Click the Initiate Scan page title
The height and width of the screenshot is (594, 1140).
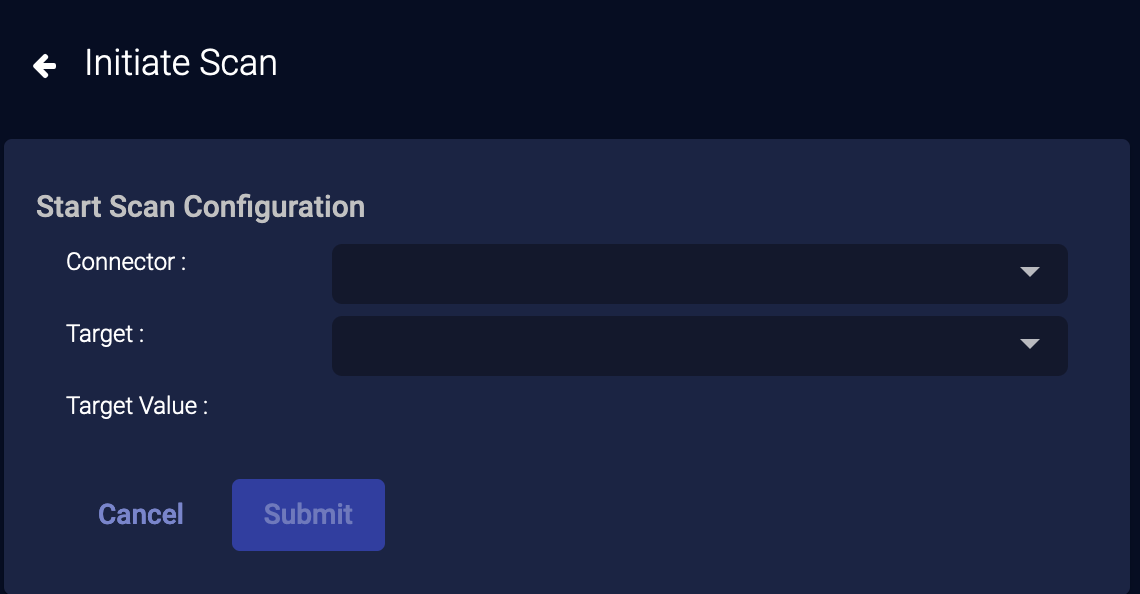pyautogui.click(x=181, y=63)
